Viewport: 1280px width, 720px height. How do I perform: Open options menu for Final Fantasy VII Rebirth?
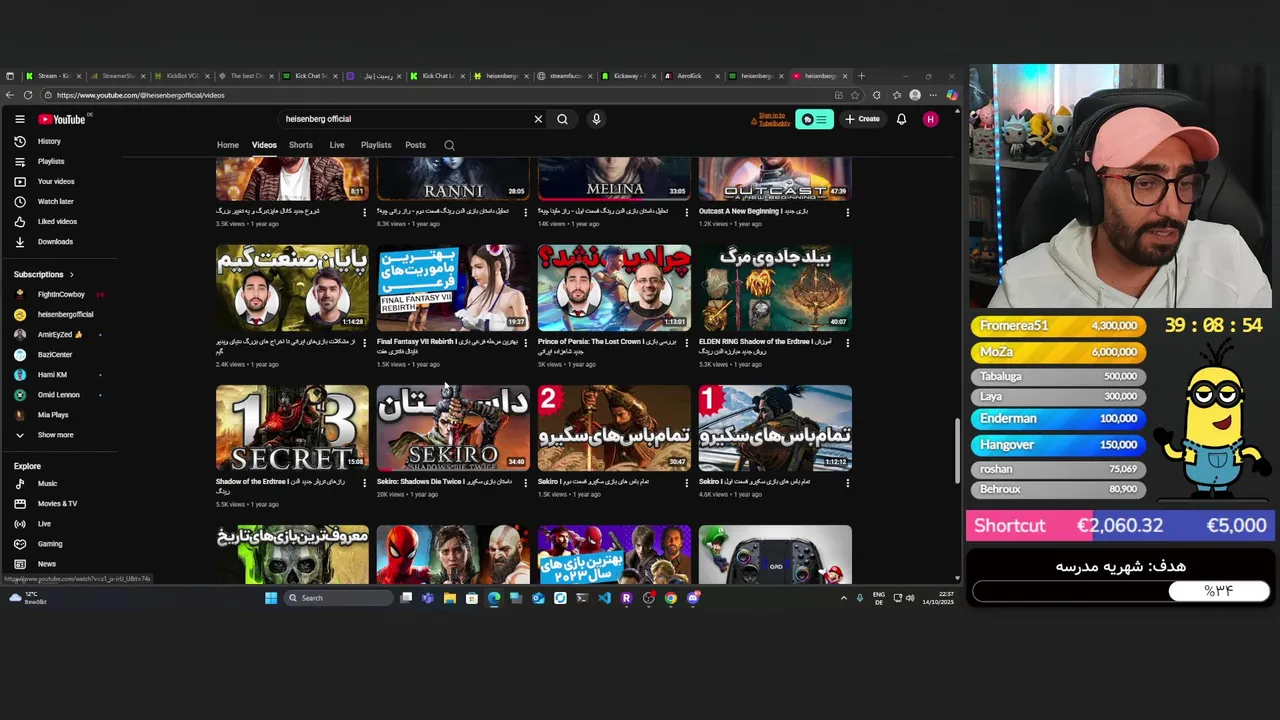[x=526, y=343]
